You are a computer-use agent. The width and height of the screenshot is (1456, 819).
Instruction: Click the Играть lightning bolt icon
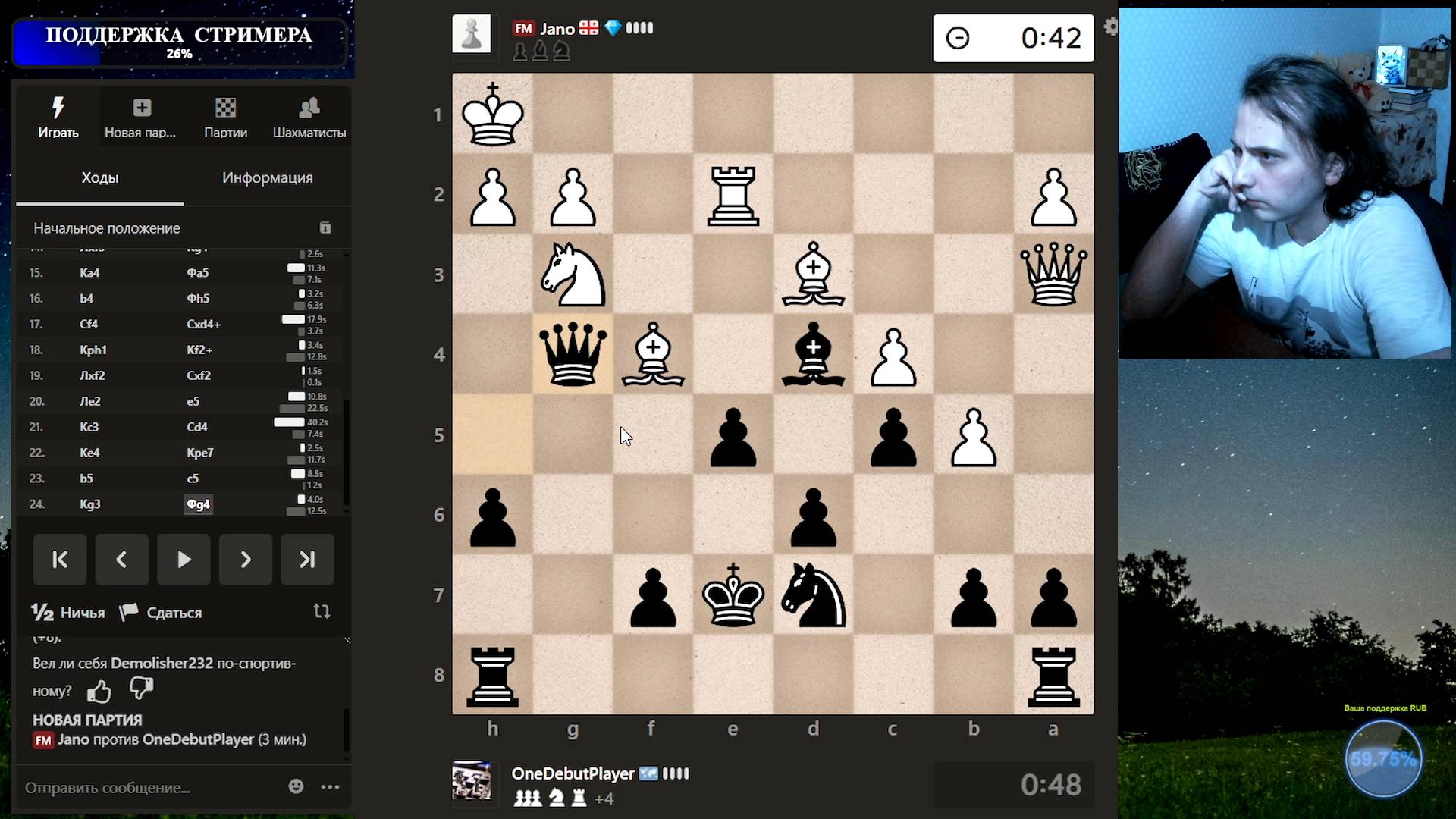[58, 108]
